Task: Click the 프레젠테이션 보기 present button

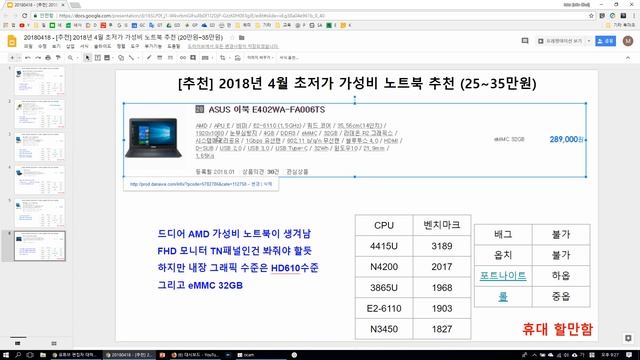Action: pyautogui.click(x=561, y=41)
